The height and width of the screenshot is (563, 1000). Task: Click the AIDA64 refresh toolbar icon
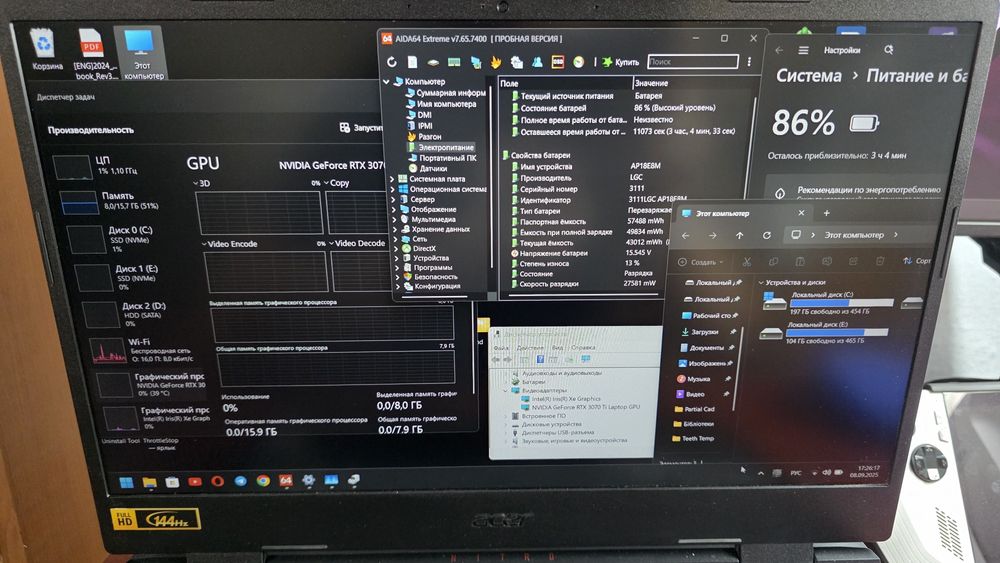[392, 62]
